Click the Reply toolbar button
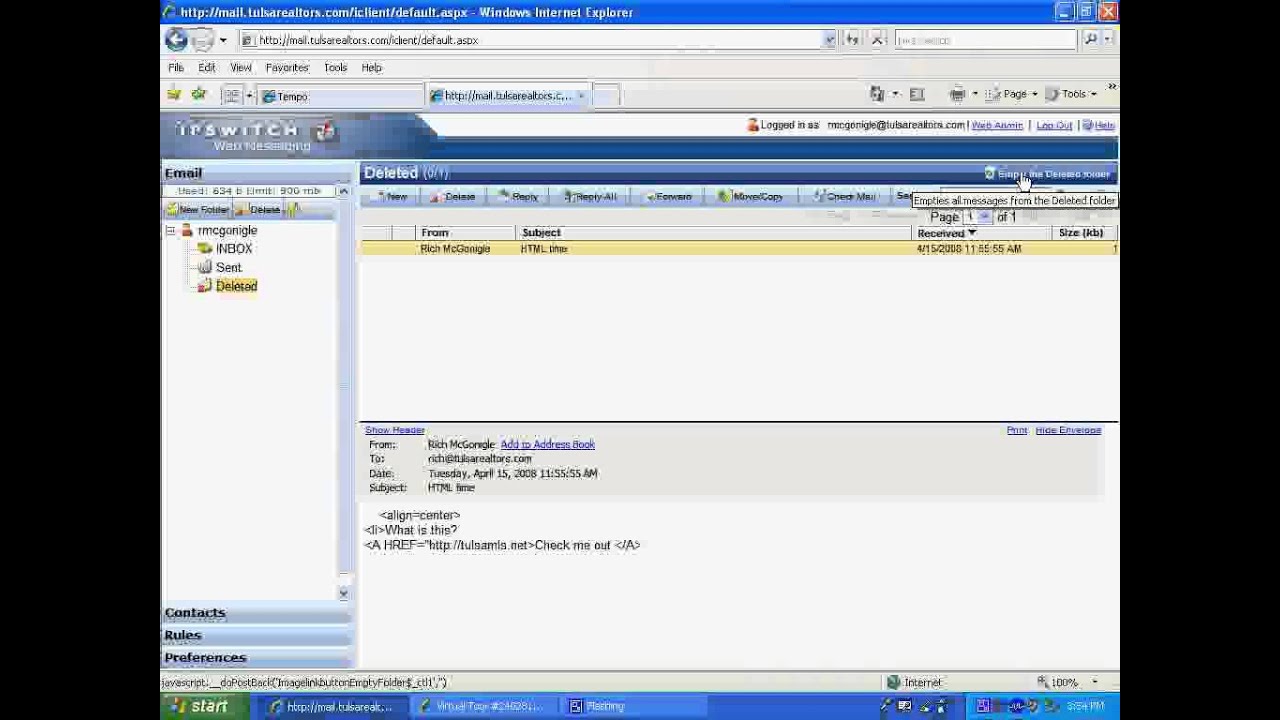The height and width of the screenshot is (720, 1280). point(519,196)
